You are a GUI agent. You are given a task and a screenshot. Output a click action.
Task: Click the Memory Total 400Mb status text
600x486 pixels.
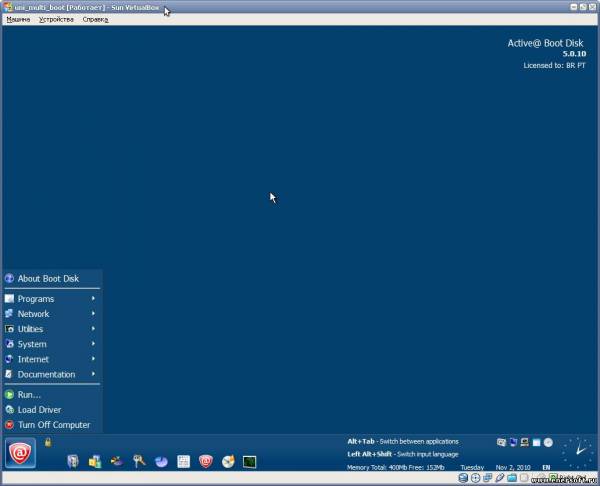pos(396,467)
